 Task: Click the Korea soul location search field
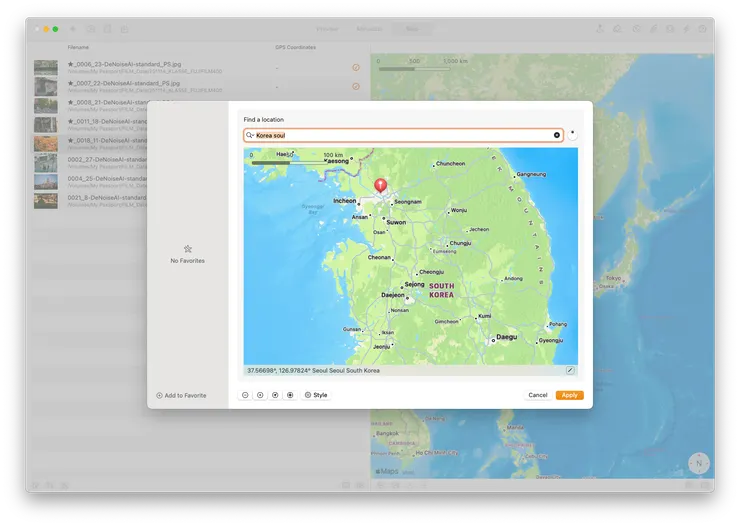(x=404, y=135)
